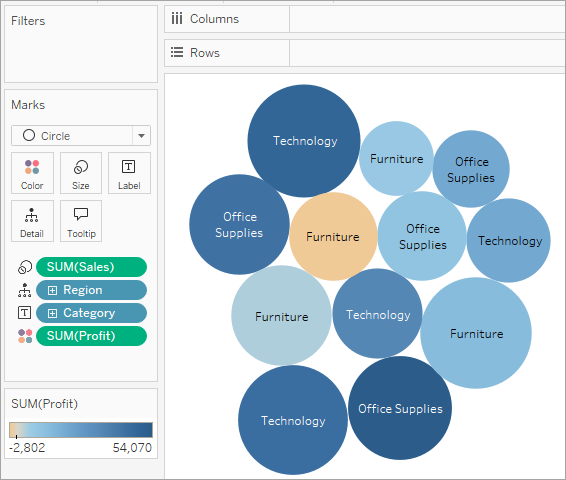Select the SUM(Profit) pill
The height and width of the screenshot is (480, 566).
coord(91,336)
